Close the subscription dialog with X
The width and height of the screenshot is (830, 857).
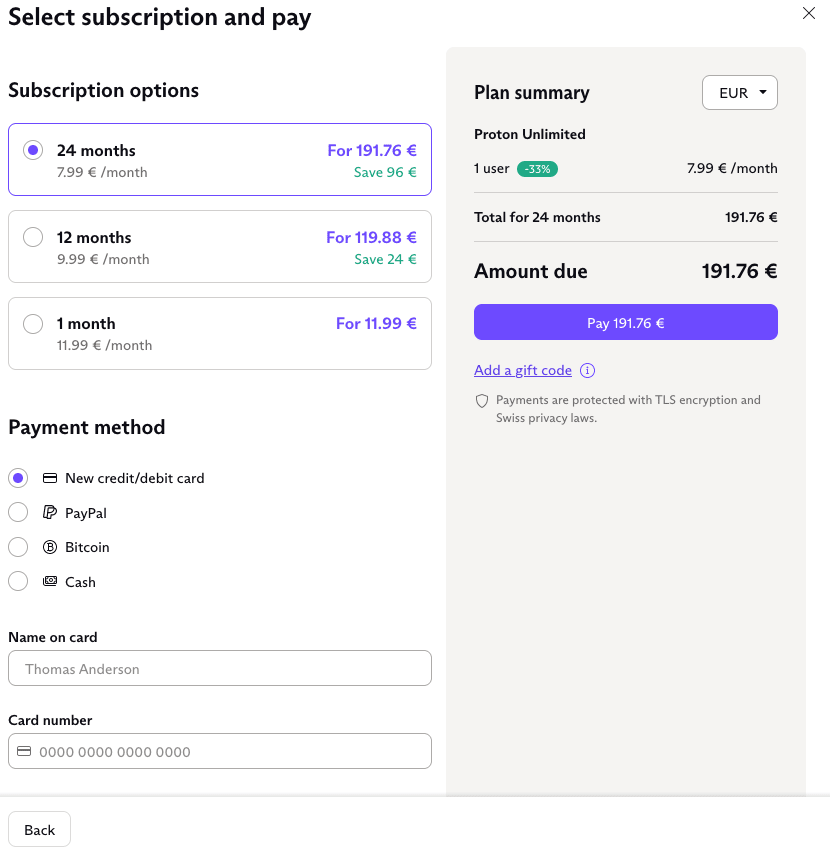tap(809, 13)
